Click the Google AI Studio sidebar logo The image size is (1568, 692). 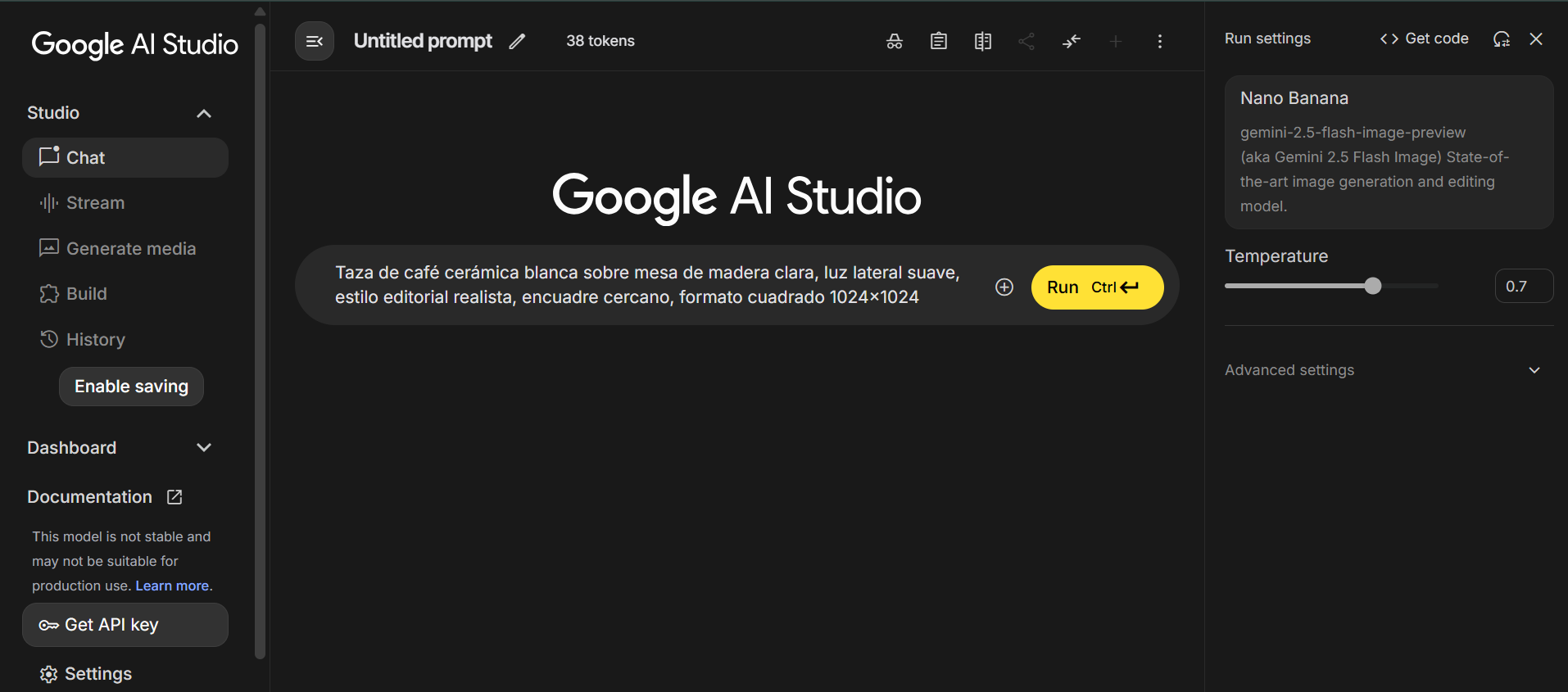tap(135, 44)
